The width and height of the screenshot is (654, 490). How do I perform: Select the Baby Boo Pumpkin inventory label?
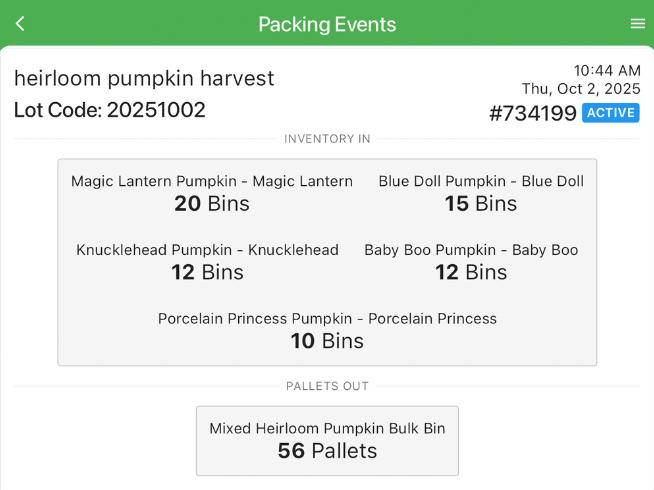point(471,250)
